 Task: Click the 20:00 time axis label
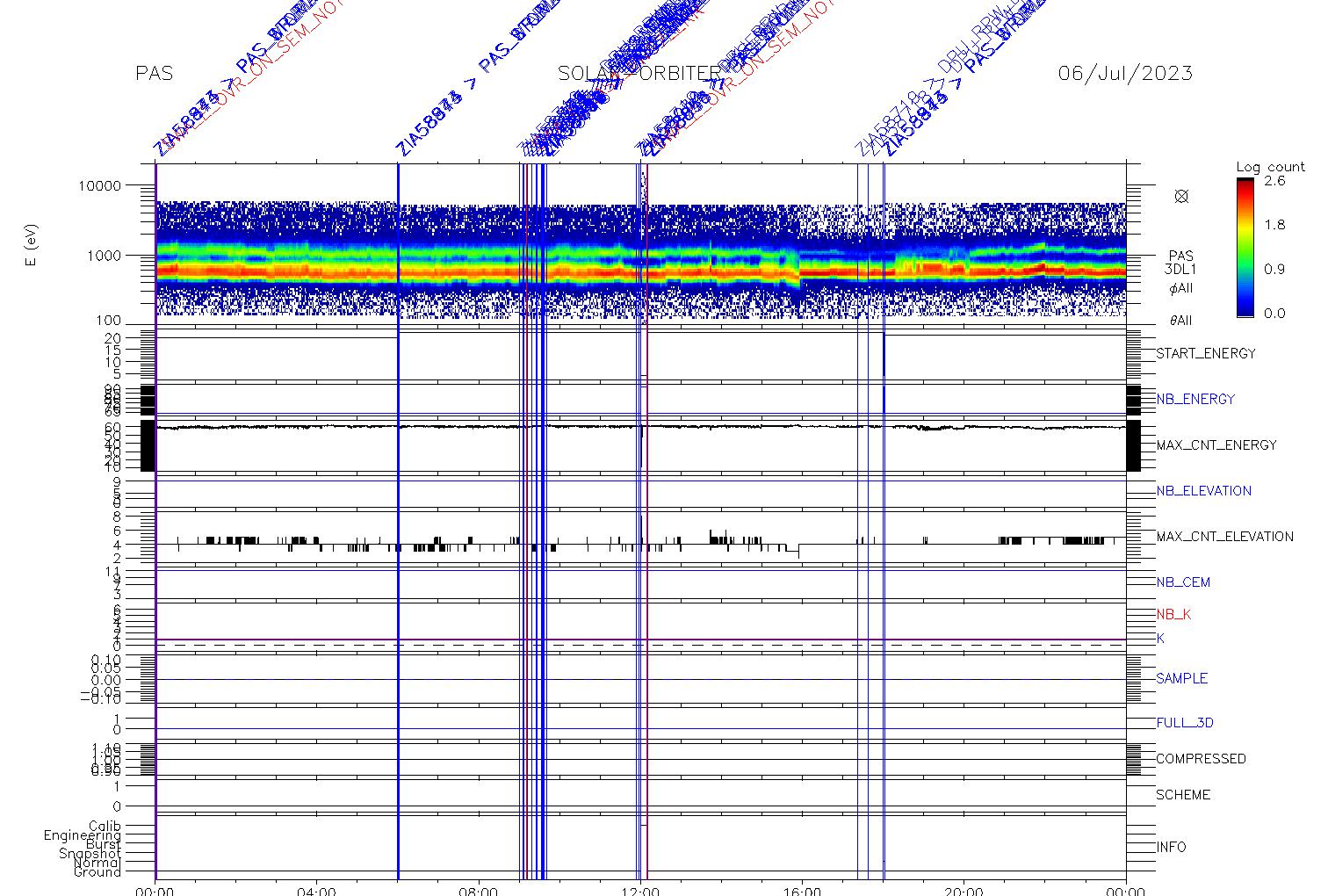coord(964,891)
